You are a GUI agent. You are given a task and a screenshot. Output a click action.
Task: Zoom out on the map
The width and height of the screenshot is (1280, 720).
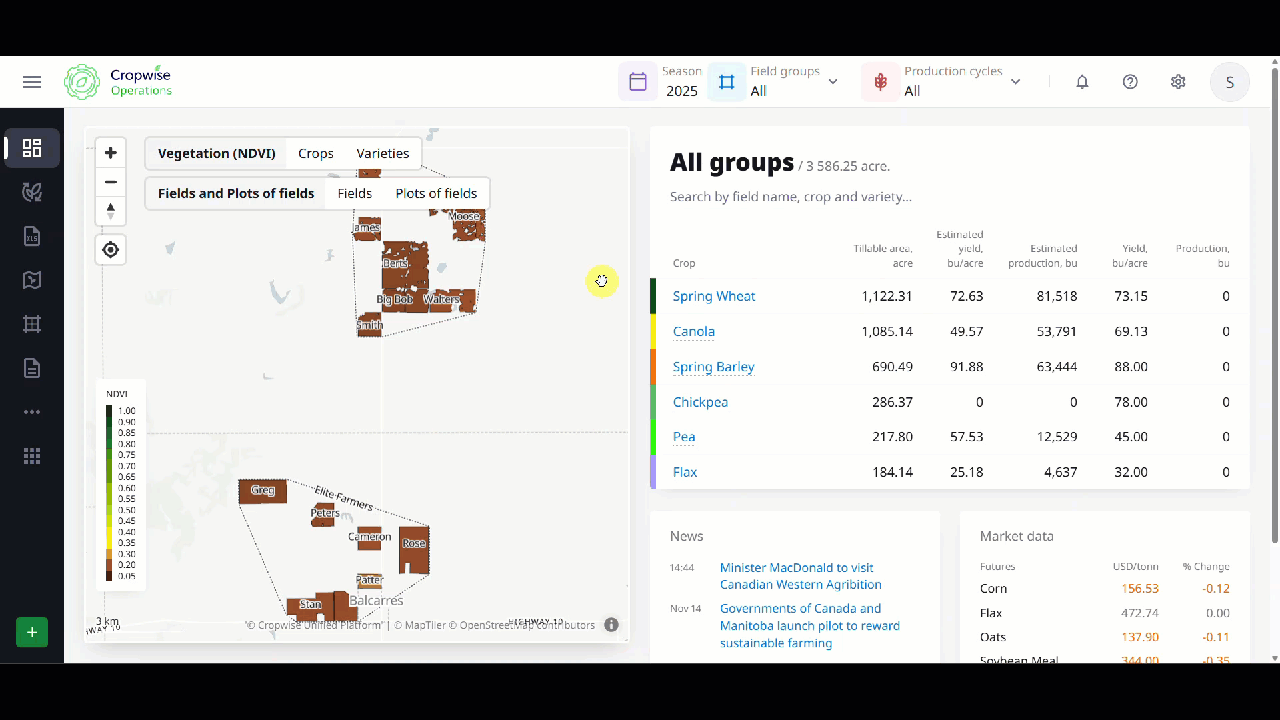(111, 182)
